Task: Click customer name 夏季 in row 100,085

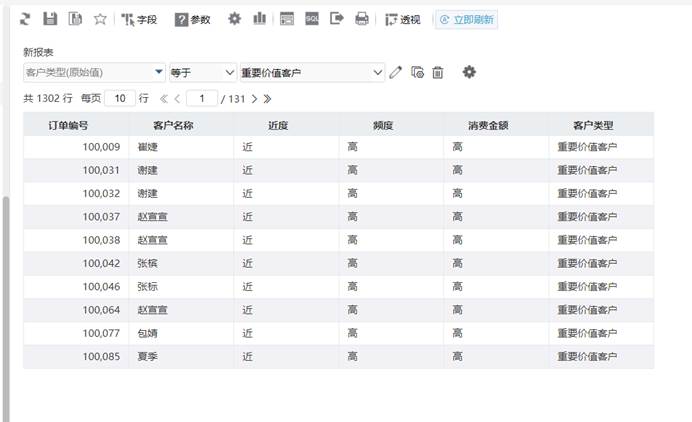Action: pyautogui.click(x=147, y=356)
